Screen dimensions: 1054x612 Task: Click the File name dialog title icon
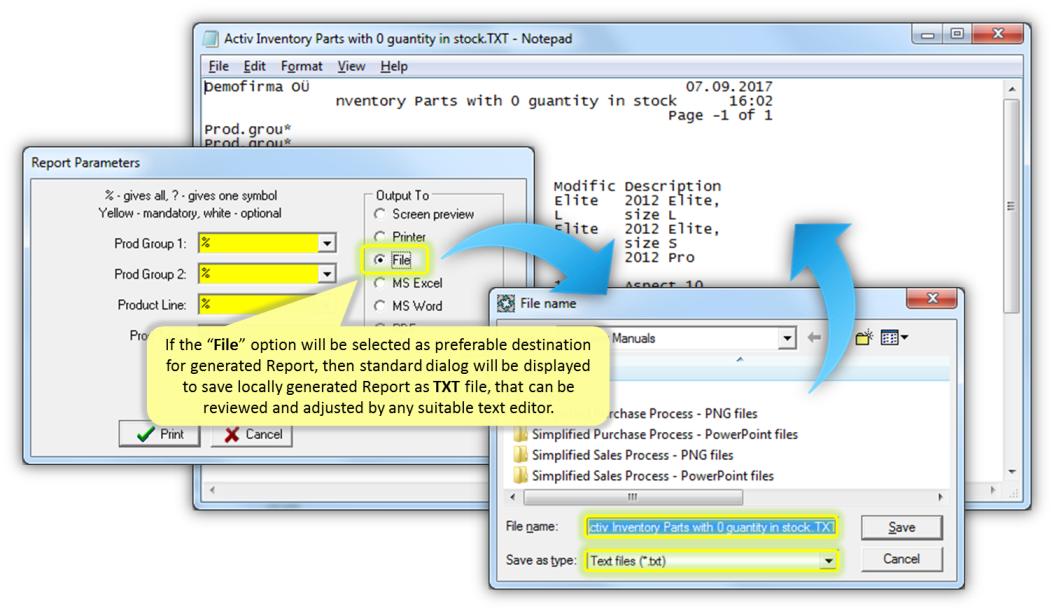(505, 303)
